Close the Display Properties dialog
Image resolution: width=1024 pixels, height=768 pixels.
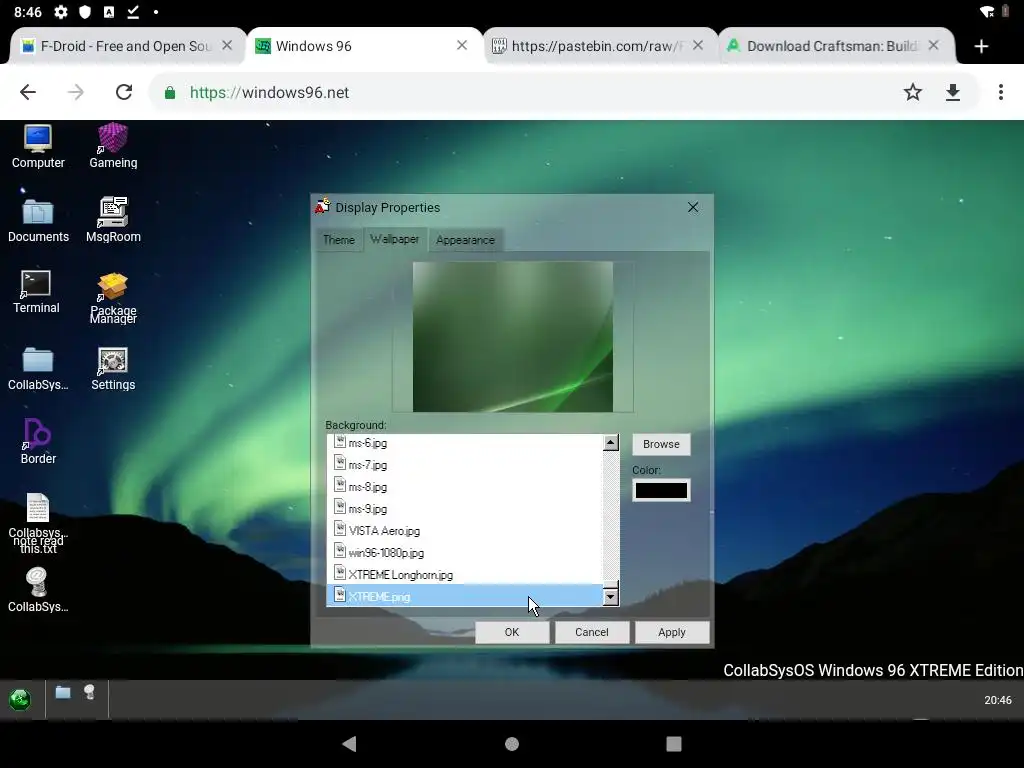click(693, 207)
